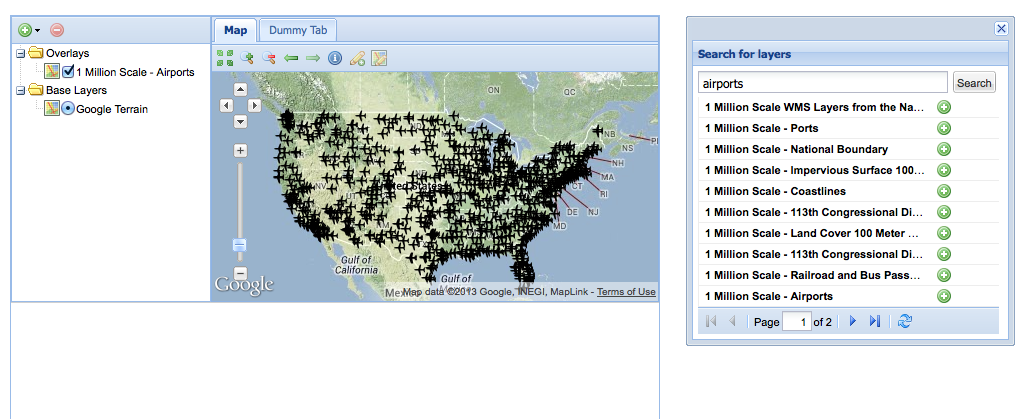Open the green add layers dropdown arrow
1025x419 pixels.
(x=38, y=31)
